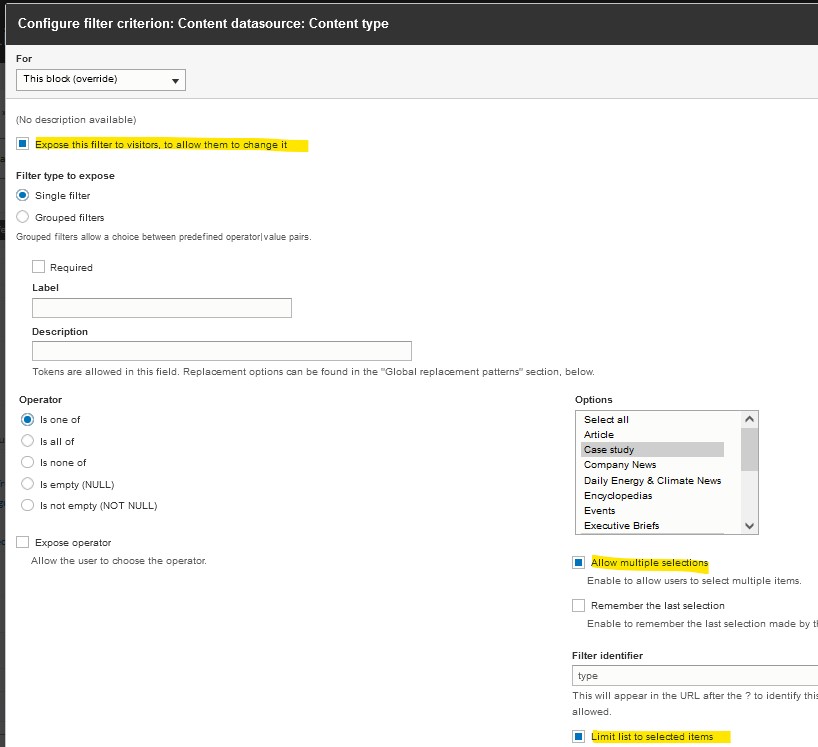
Task: Enable 'Remember the last selection' checkbox
Action: 579,605
